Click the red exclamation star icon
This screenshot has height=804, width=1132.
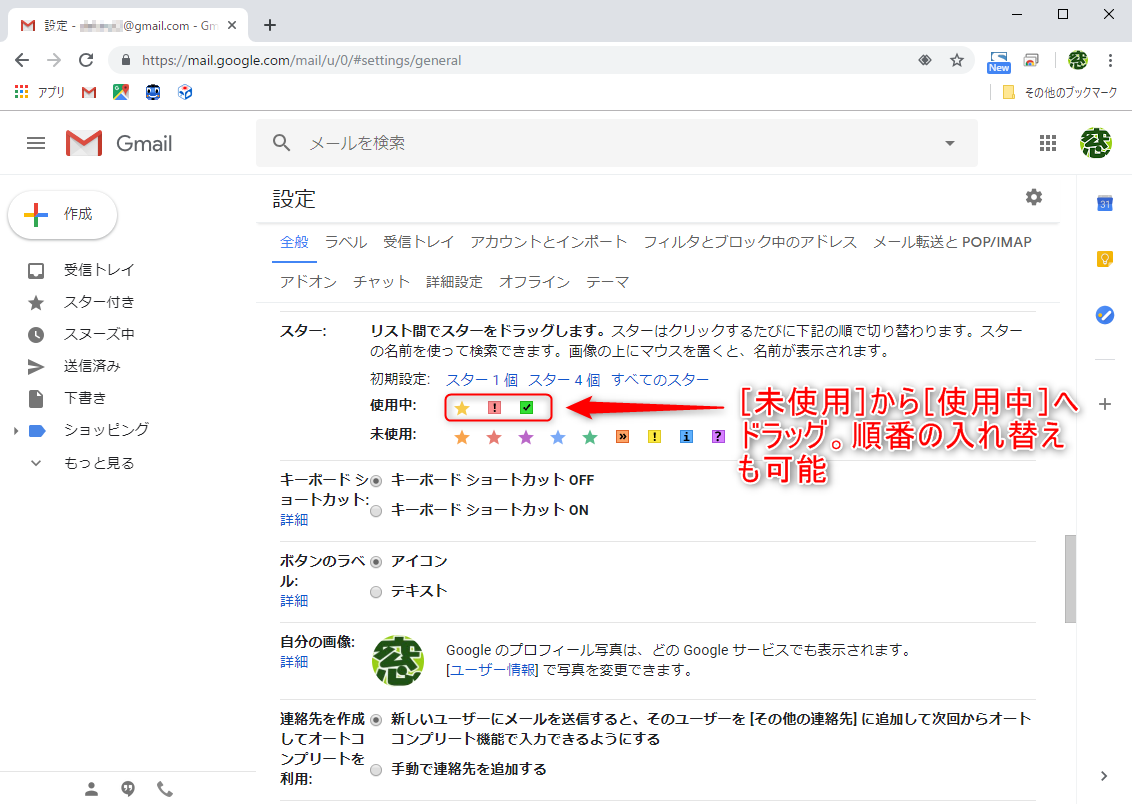tap(493, 408)
